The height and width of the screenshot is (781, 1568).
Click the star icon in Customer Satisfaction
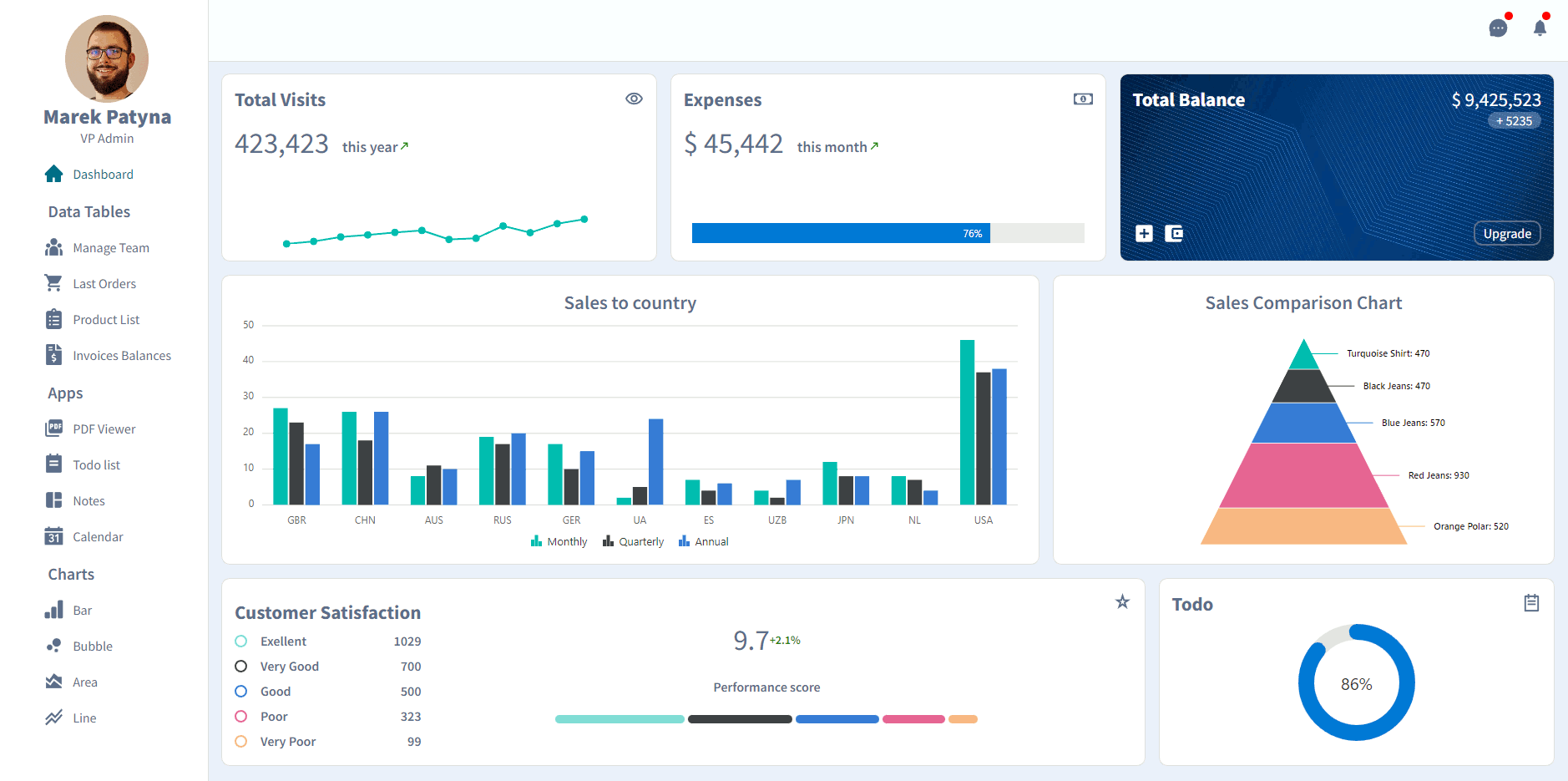coord(1122,601)
